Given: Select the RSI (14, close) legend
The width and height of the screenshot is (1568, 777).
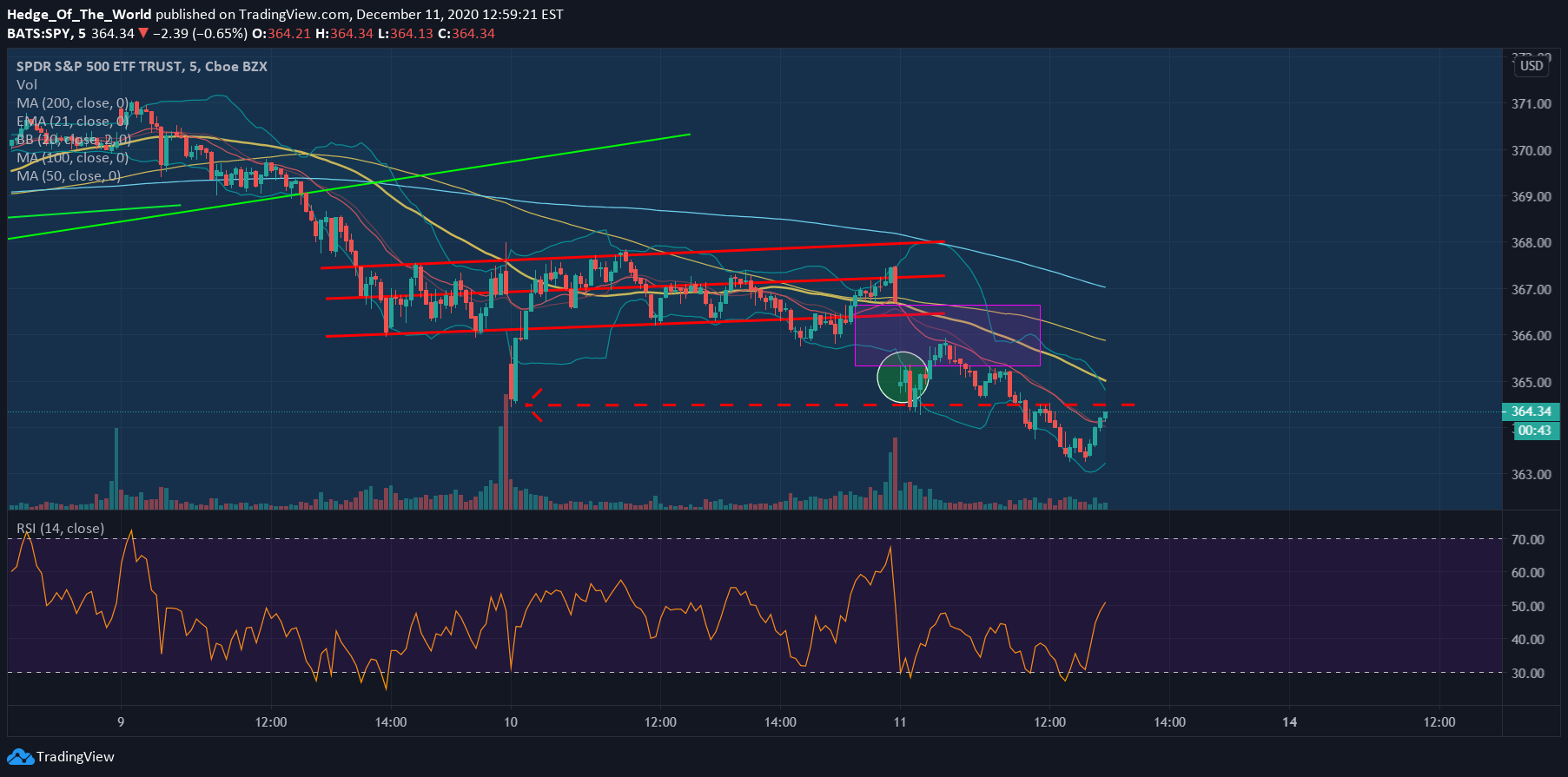Looking at the screenshot, I should click(60, 528).
